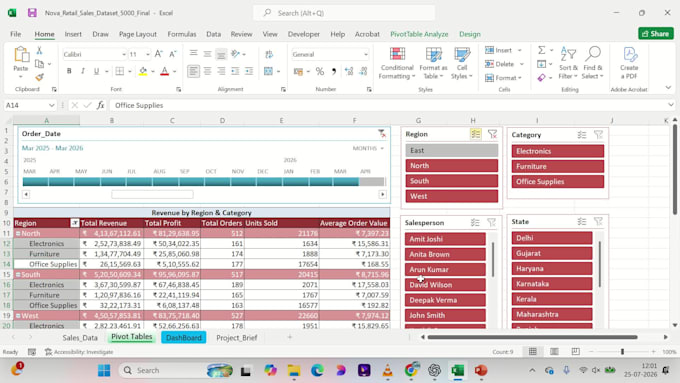The width and height of the screenshot is (680, 383).
Task: Click the Paste clipboard icon
Action: click(x=21, y=55)
